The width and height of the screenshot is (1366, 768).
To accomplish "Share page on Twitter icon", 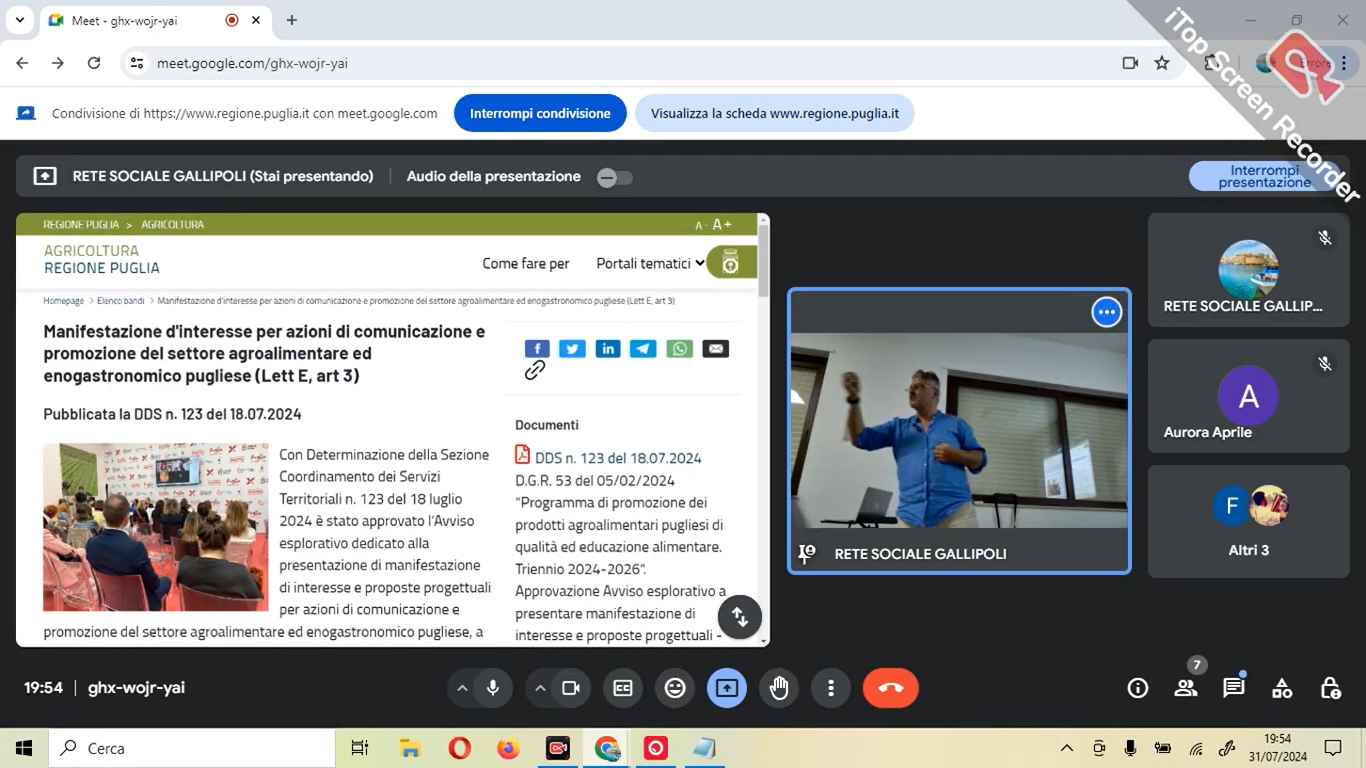I will coord(572,348).
